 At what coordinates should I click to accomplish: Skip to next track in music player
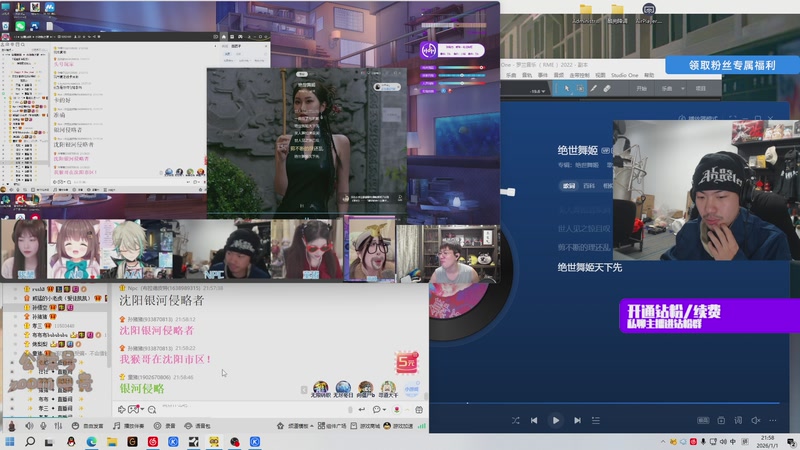(x=577, y=420)
